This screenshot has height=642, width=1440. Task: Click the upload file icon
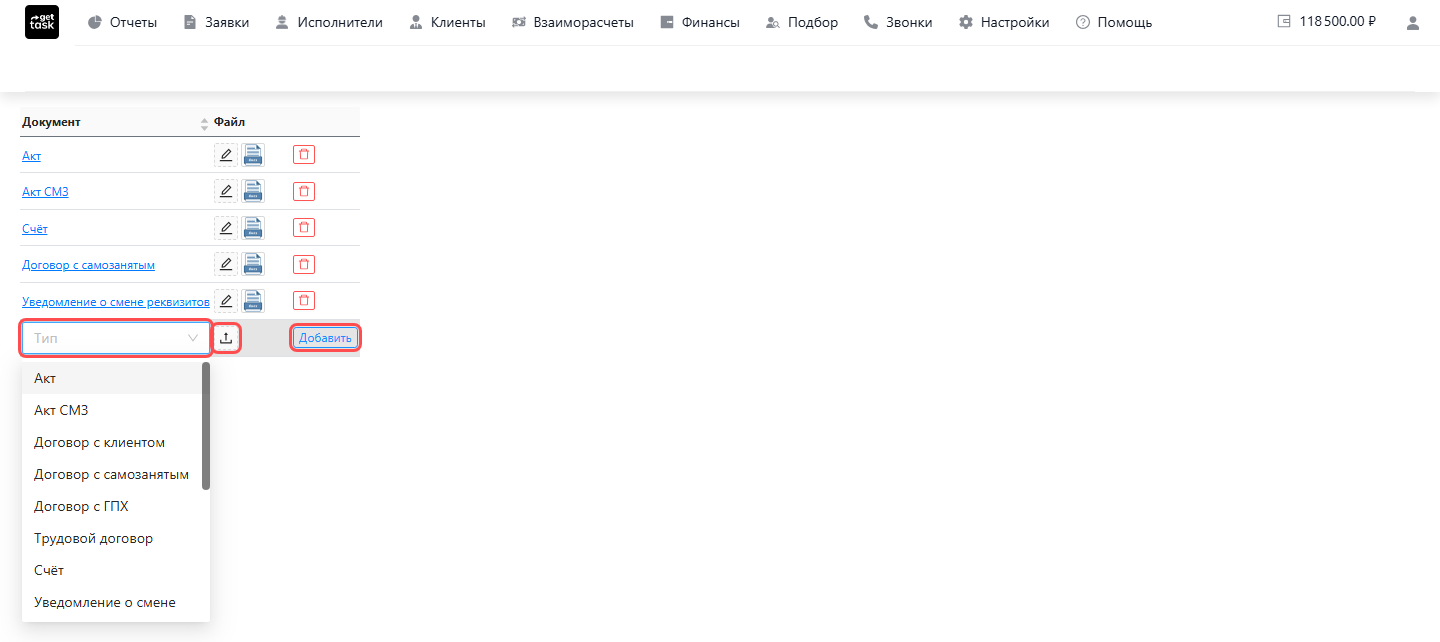coord(226,338)
